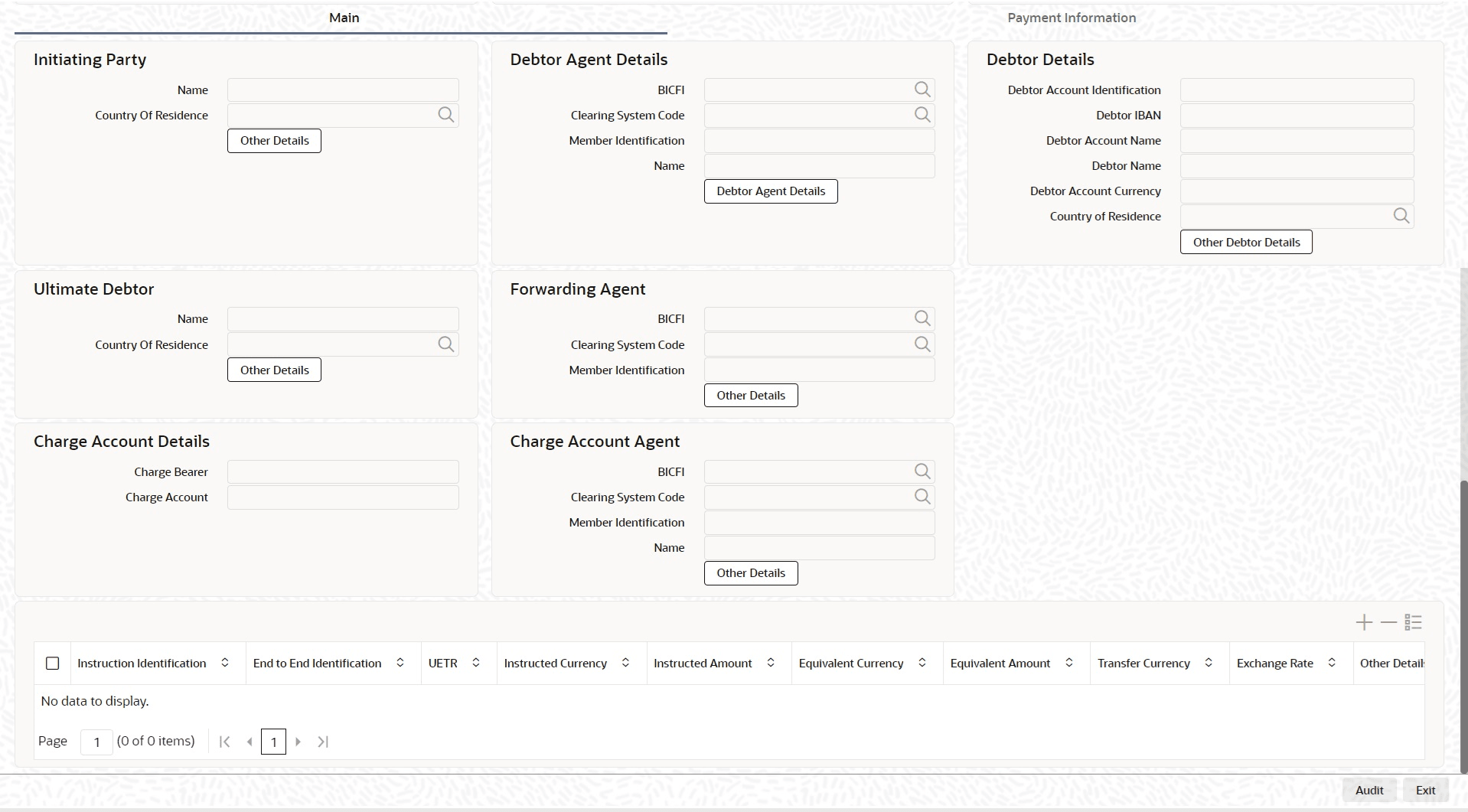Open lookup for Charge Account Agent BICFI
This screenshot has width=1468, height=812.
tap(922, 471)
